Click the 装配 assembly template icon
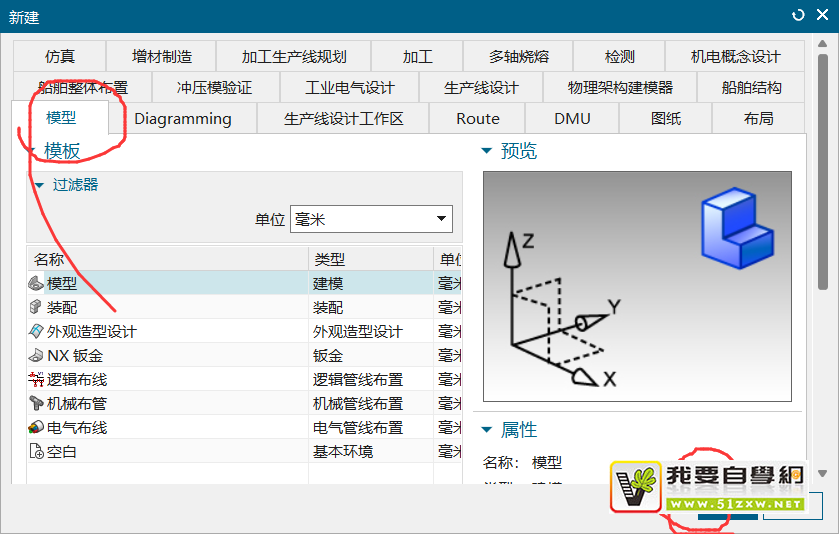 click(x=36, y=307)
